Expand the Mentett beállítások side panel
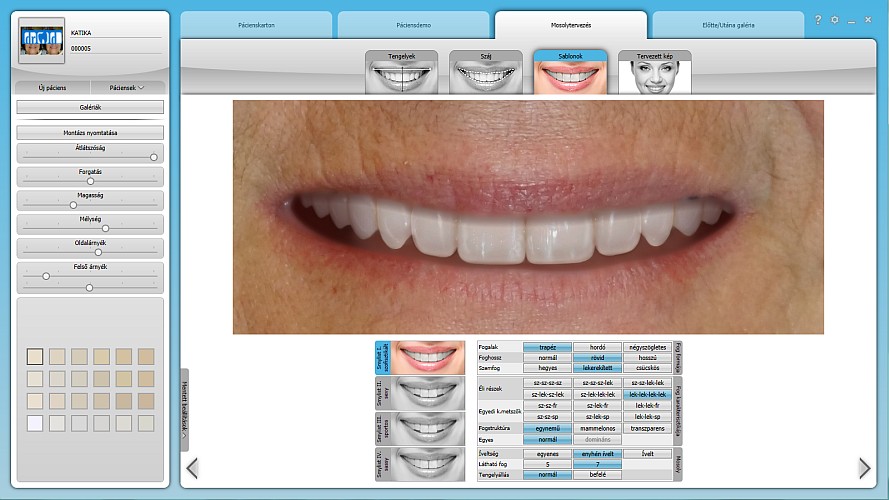889x500 pixels. tap(184, 410)
